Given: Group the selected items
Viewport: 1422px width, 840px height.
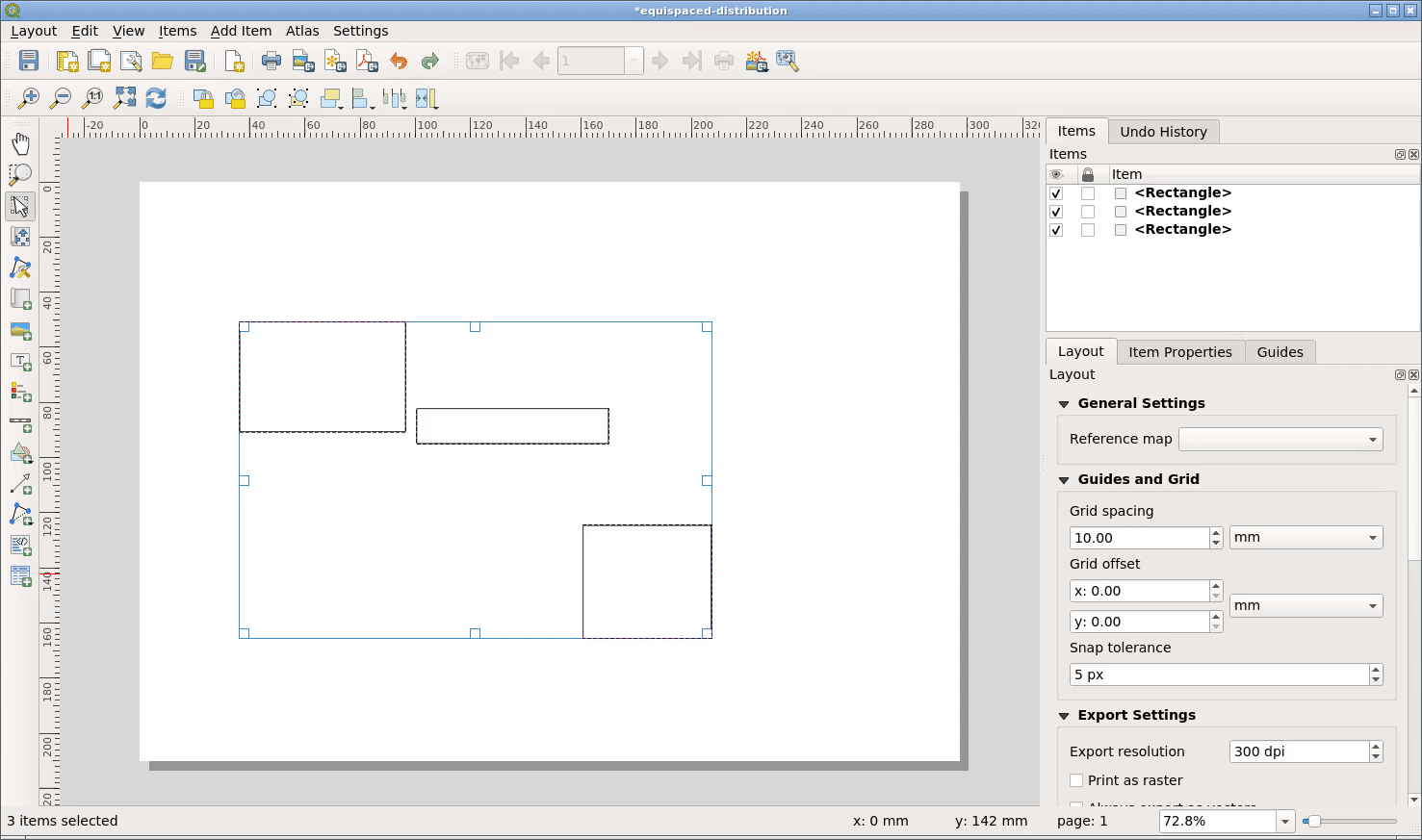Looking at the screenshot, I should (x=267, y=97).
